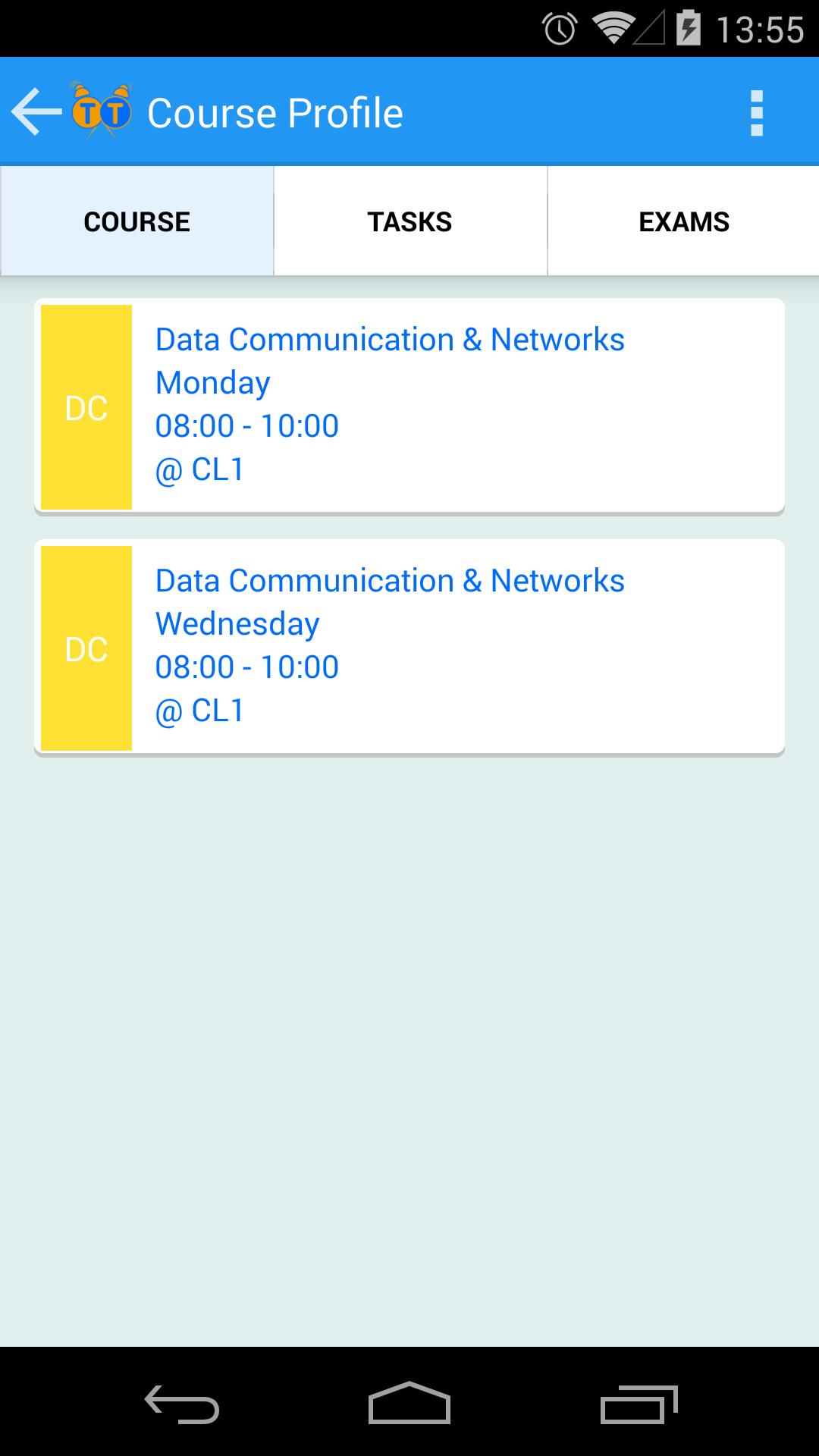This screenshot has width=819, height=1456.
Task: Tap the battery charging status icon
Action: coord(687,29)
